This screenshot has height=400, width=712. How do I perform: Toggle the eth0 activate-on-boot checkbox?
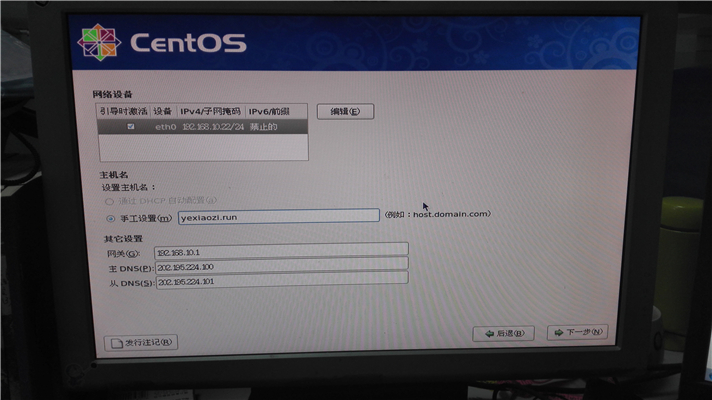pos(131,127)
